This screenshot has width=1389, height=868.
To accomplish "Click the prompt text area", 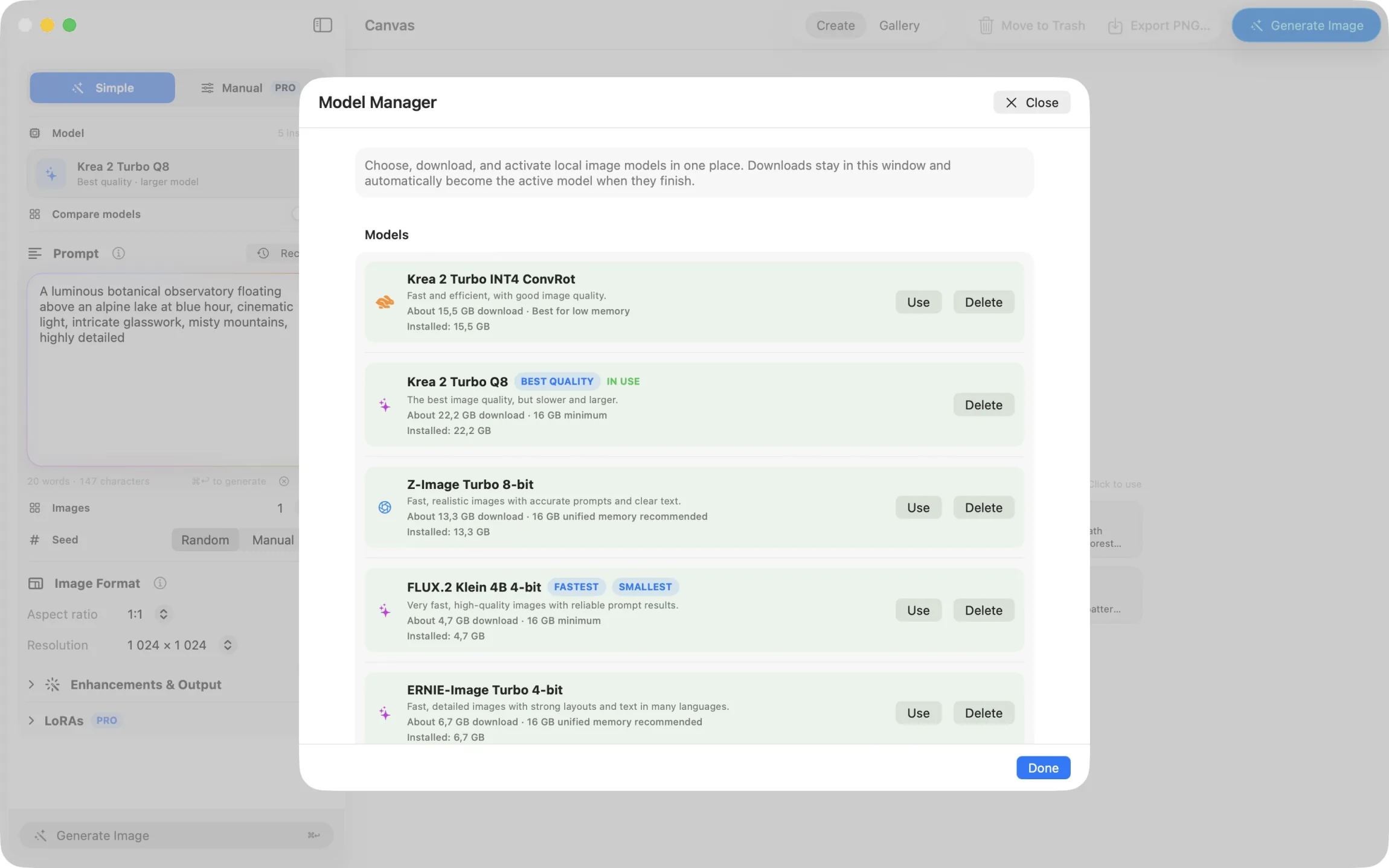I will tap(163, 369).
